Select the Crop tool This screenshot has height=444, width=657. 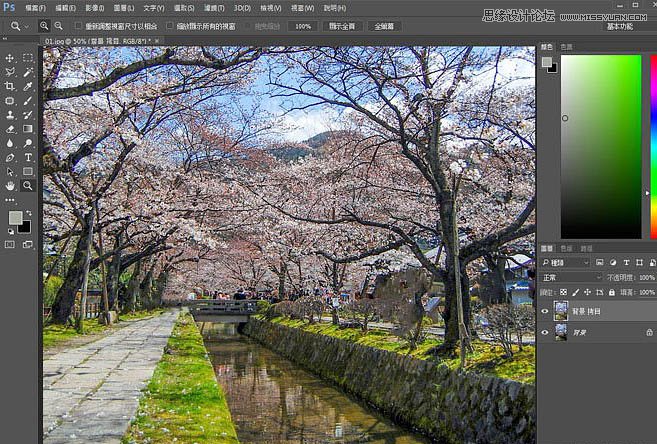tap(10, 86)
